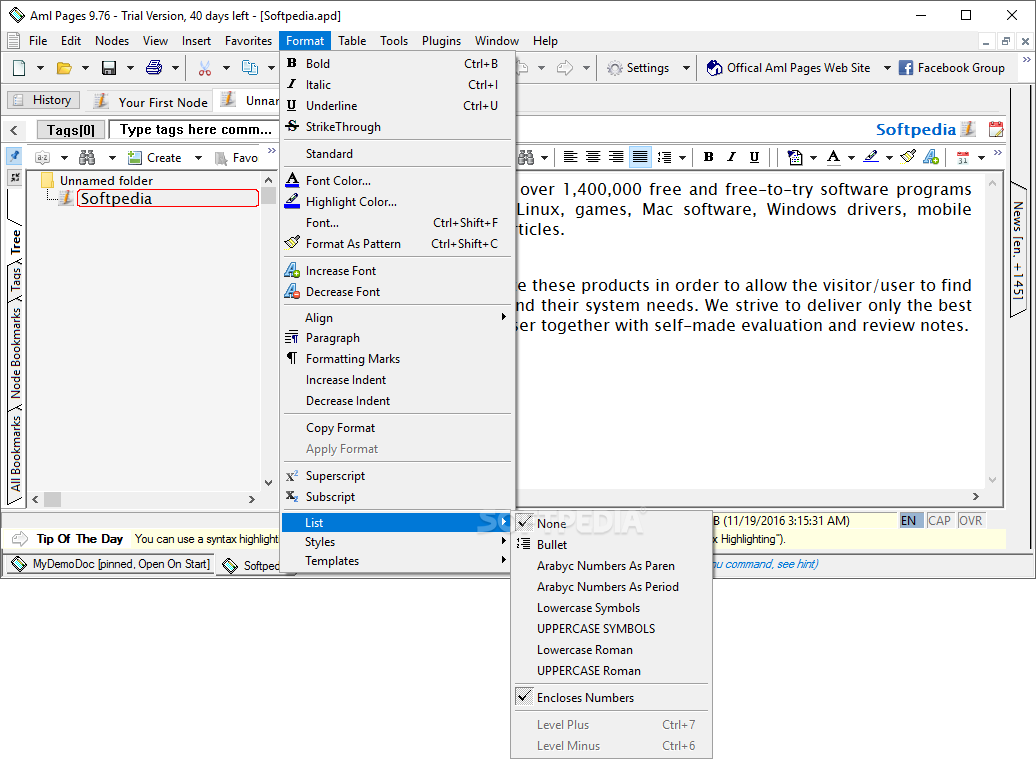Open the Table menu

[352, 41]
